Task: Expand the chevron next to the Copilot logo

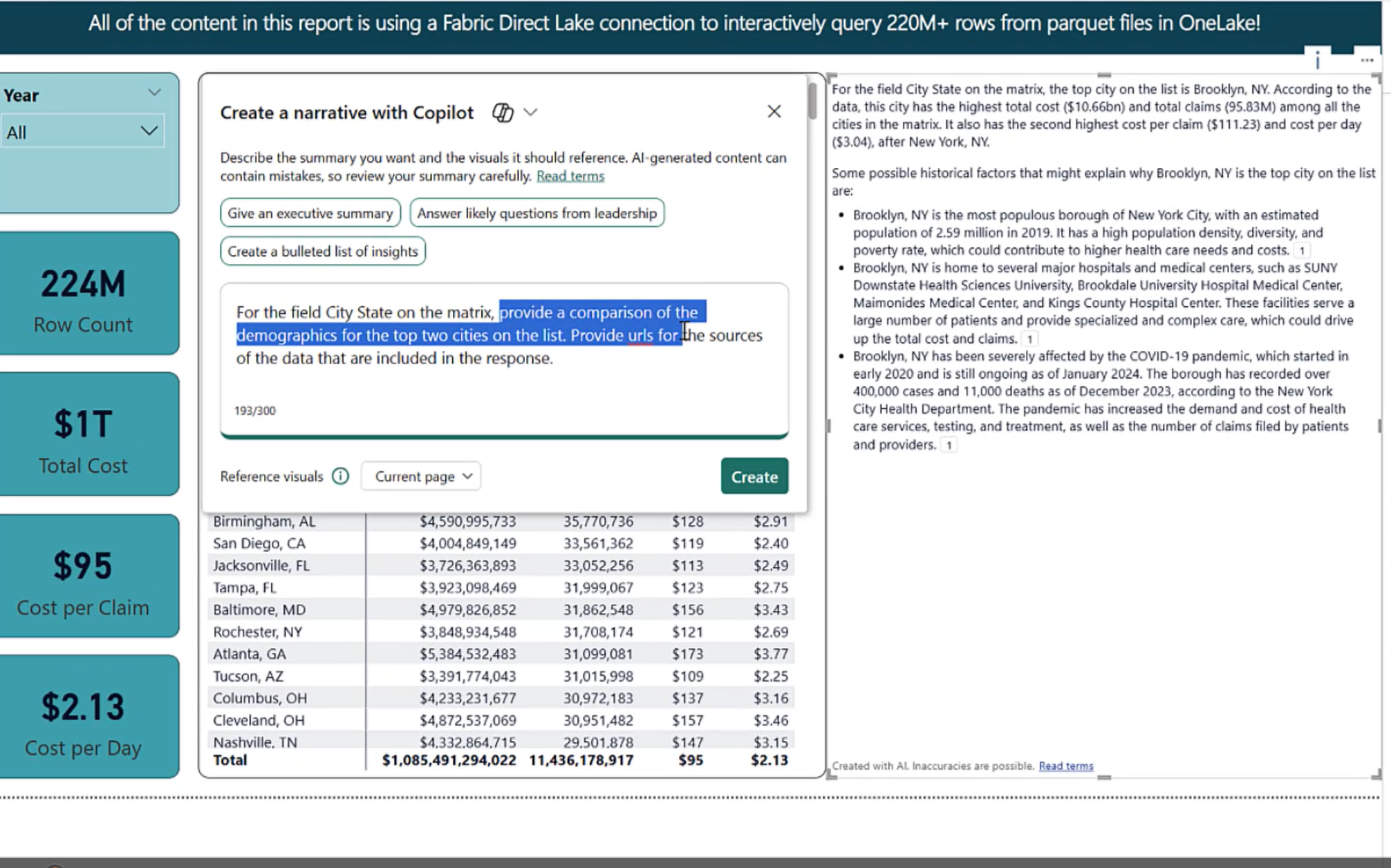Action: (531, 112)
